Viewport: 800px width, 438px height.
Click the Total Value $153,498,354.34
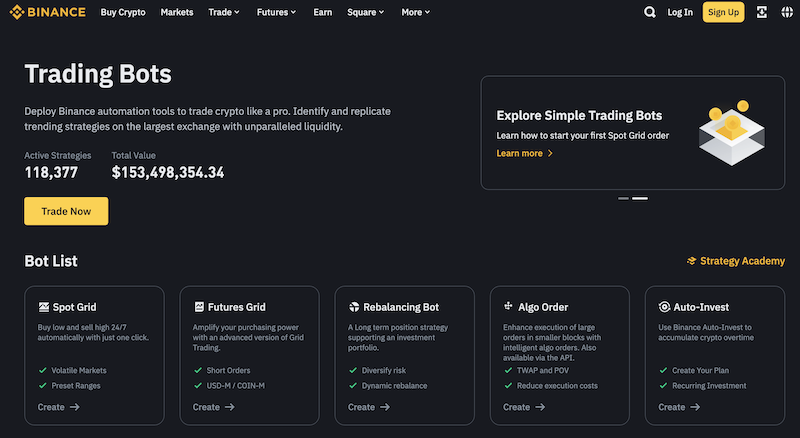point(168,173)
